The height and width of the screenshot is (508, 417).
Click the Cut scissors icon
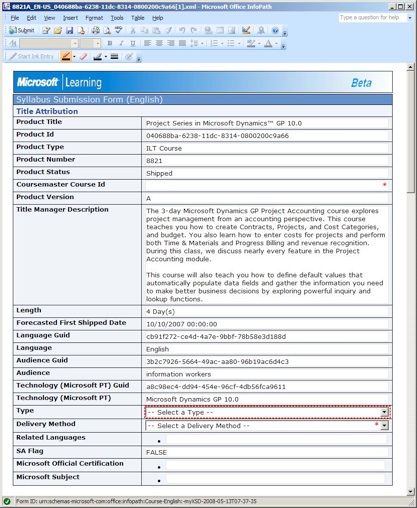click(x=133, y=31)
